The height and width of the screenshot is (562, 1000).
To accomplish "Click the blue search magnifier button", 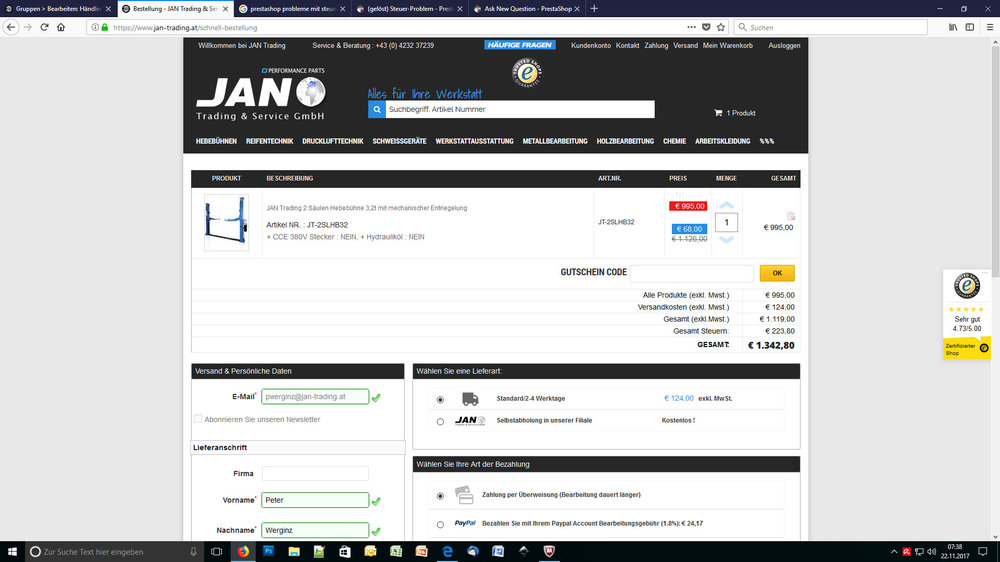I will click(x=377, y=110).
